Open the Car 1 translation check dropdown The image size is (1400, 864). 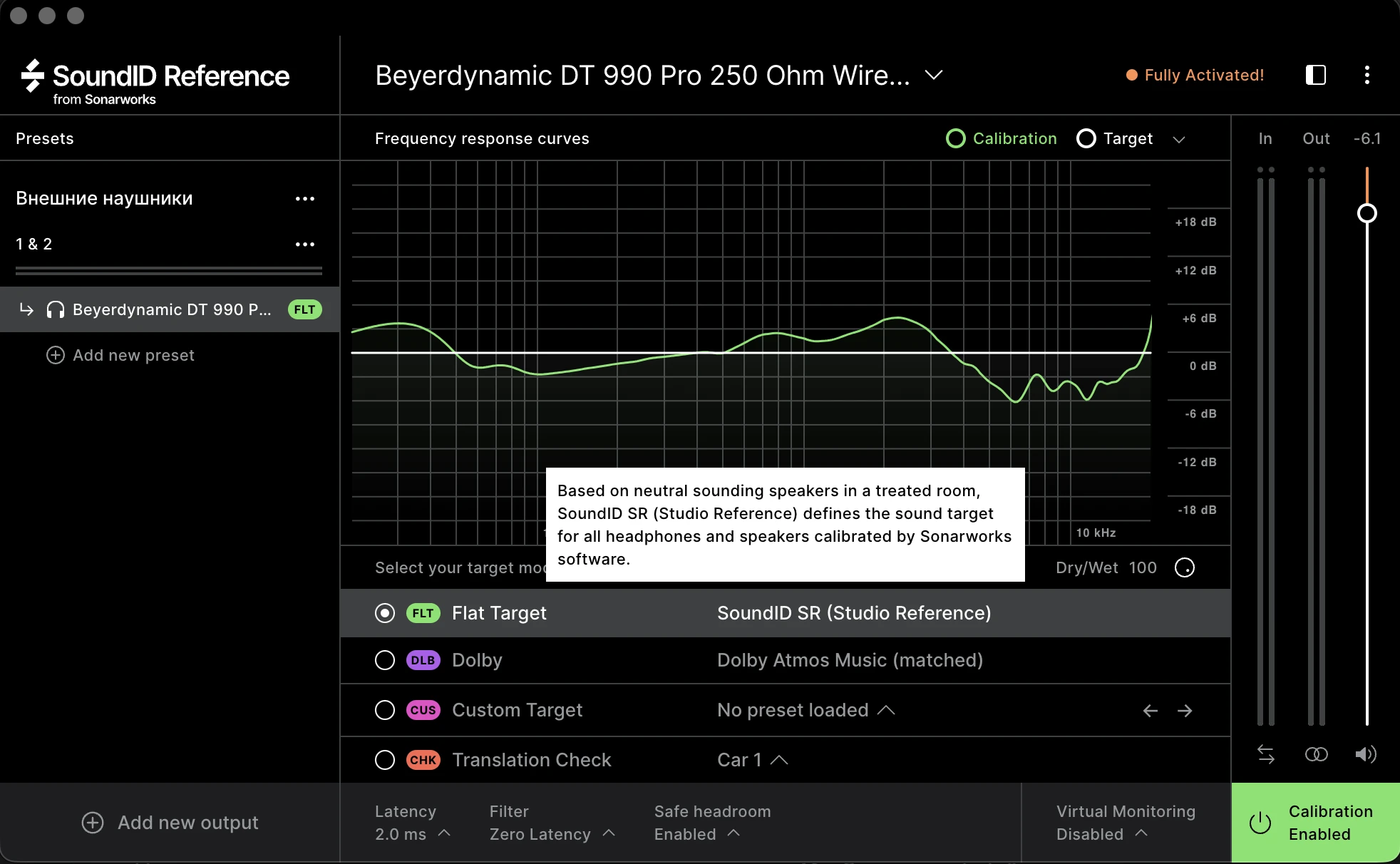[753, 760]
